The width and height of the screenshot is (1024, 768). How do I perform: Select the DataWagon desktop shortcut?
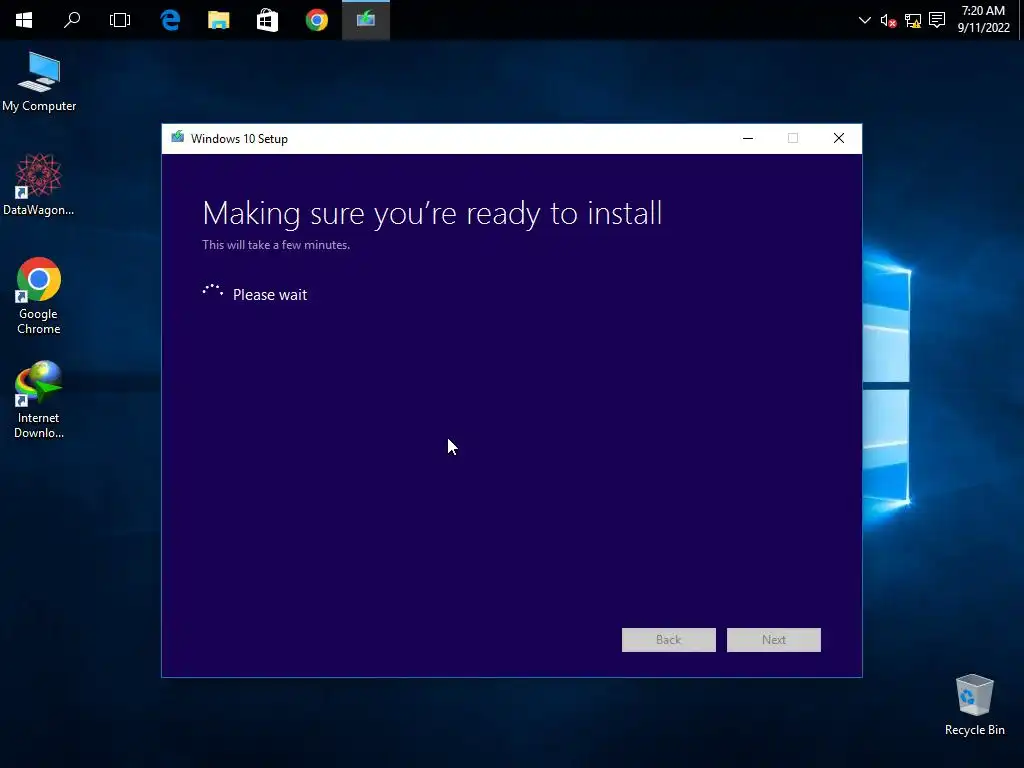(x=39, y=185)
